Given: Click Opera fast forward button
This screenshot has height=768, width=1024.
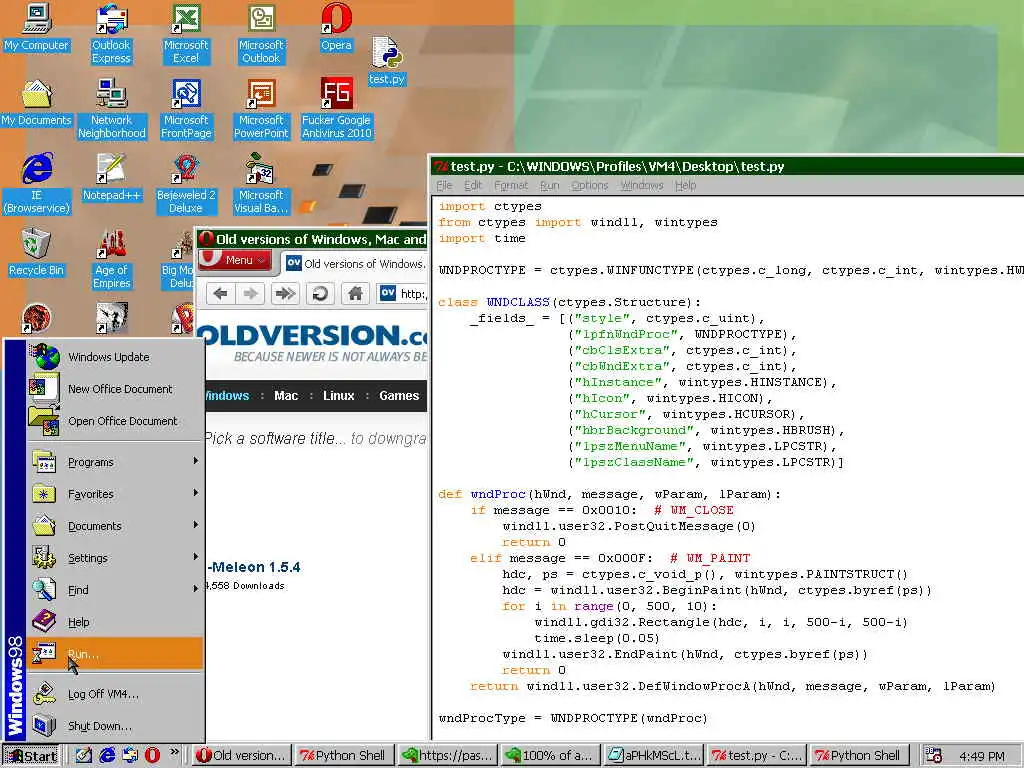Looking at the screenshot, I should pos(285,293).
